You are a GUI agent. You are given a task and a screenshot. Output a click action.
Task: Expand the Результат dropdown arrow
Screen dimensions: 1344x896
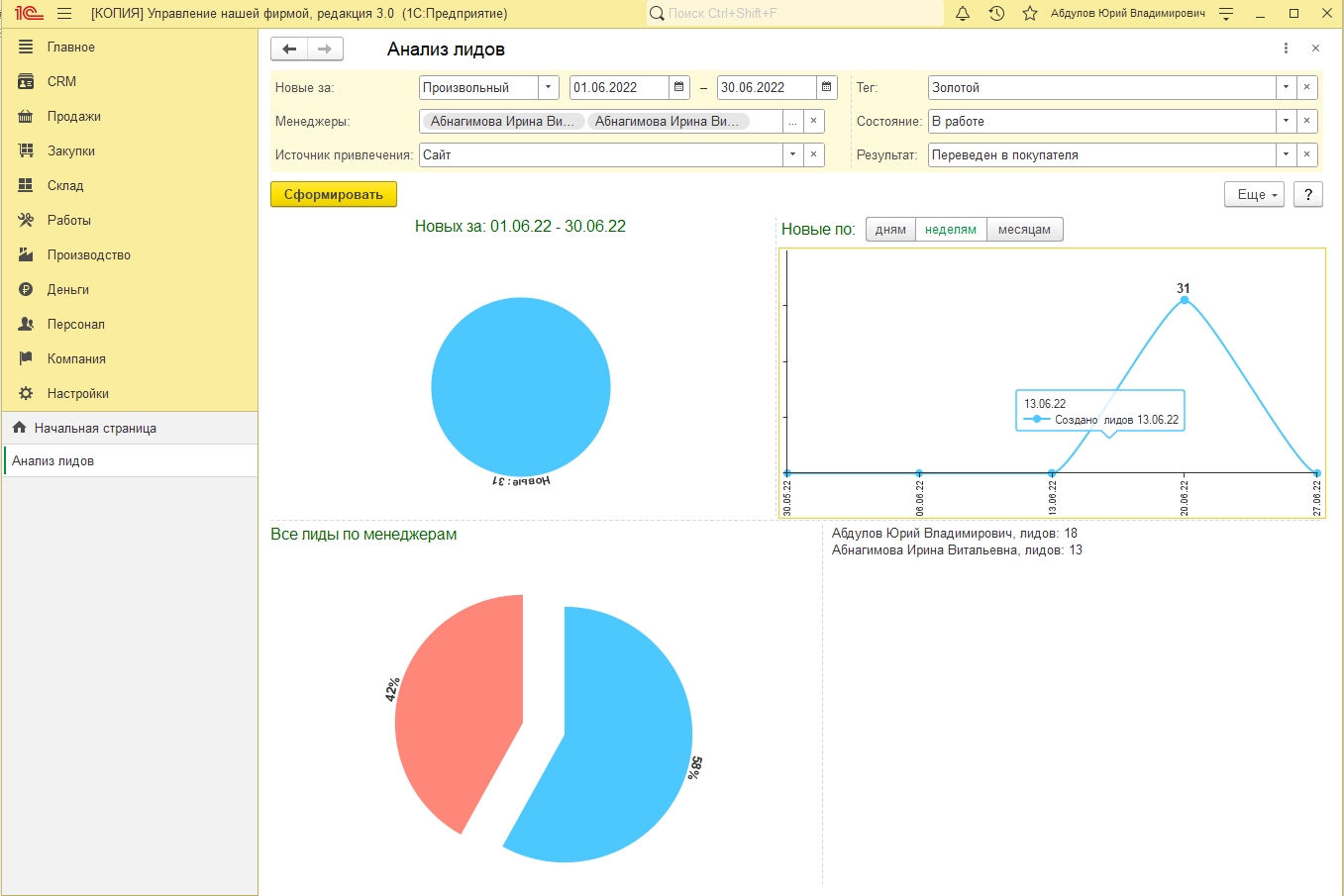click(1286, 154)
